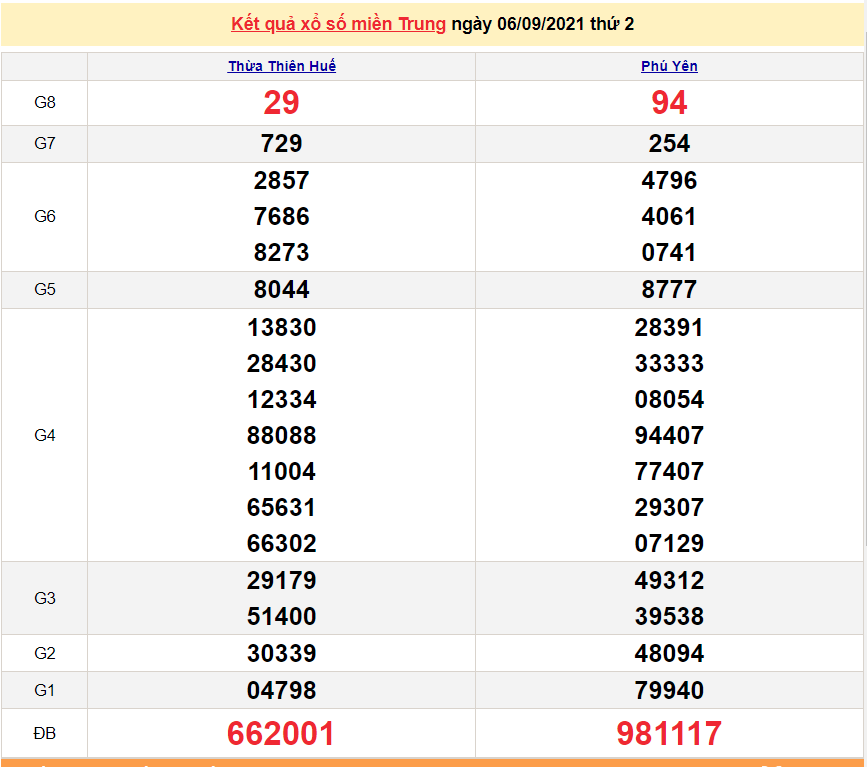Click the G5 row label

45,289
